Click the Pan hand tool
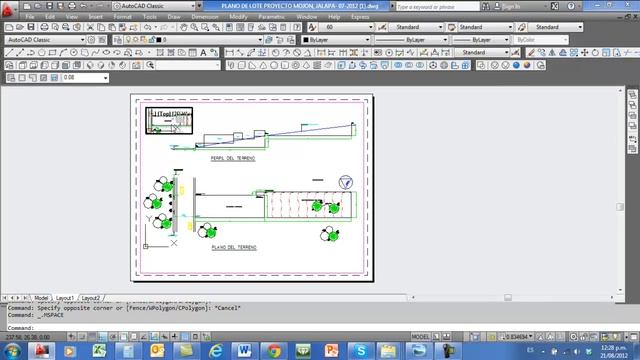Screen dimensions: 640x360 point(184,27)
